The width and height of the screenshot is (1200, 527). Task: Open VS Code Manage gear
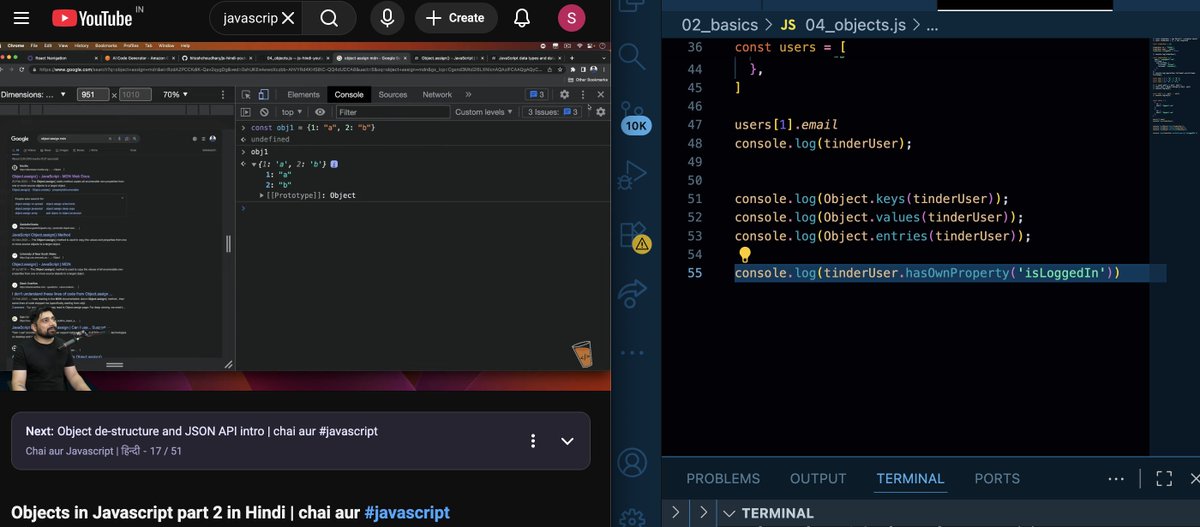(x=632, y=518)
